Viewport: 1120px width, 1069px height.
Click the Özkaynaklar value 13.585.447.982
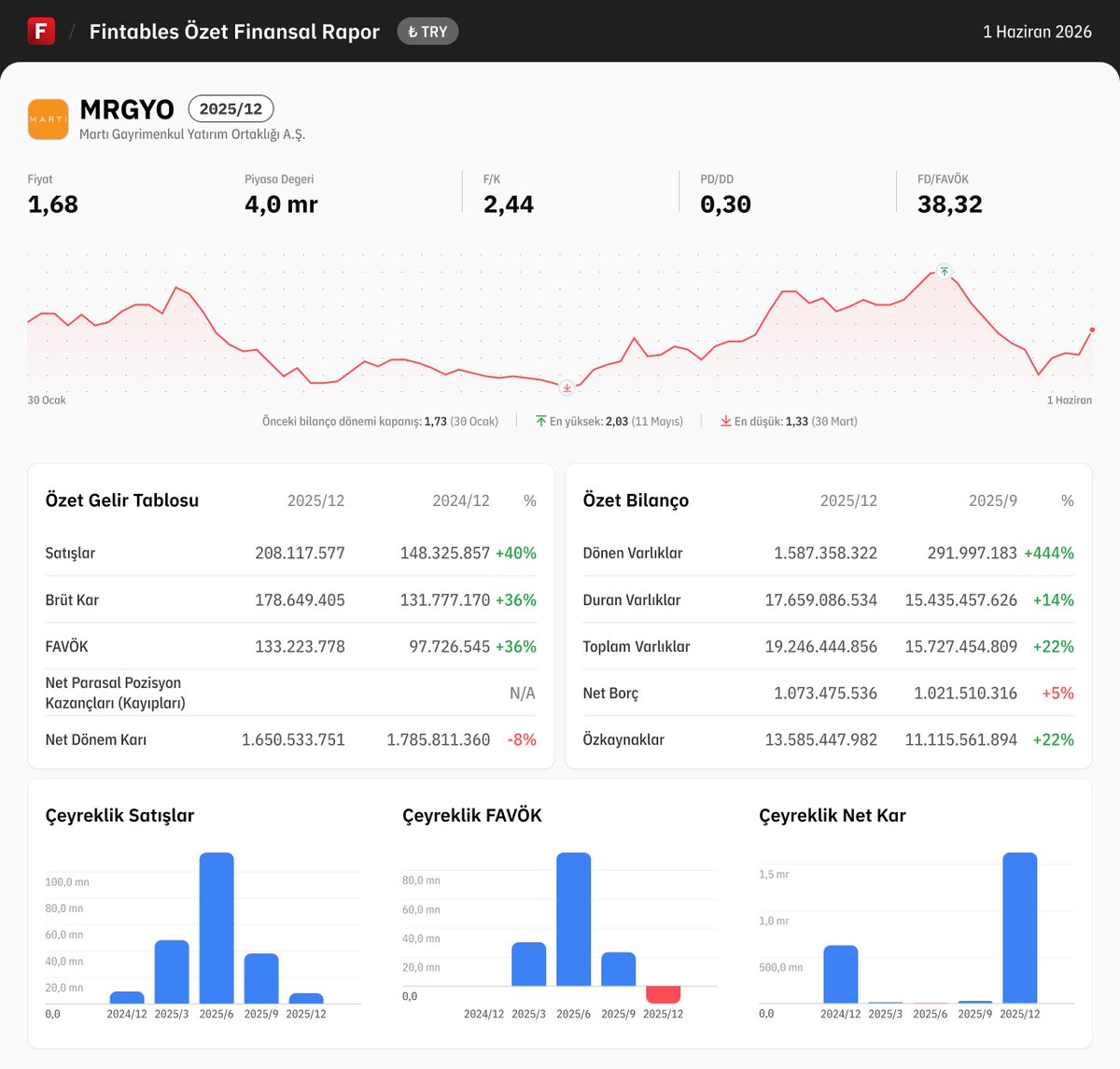tap(821, 739)
